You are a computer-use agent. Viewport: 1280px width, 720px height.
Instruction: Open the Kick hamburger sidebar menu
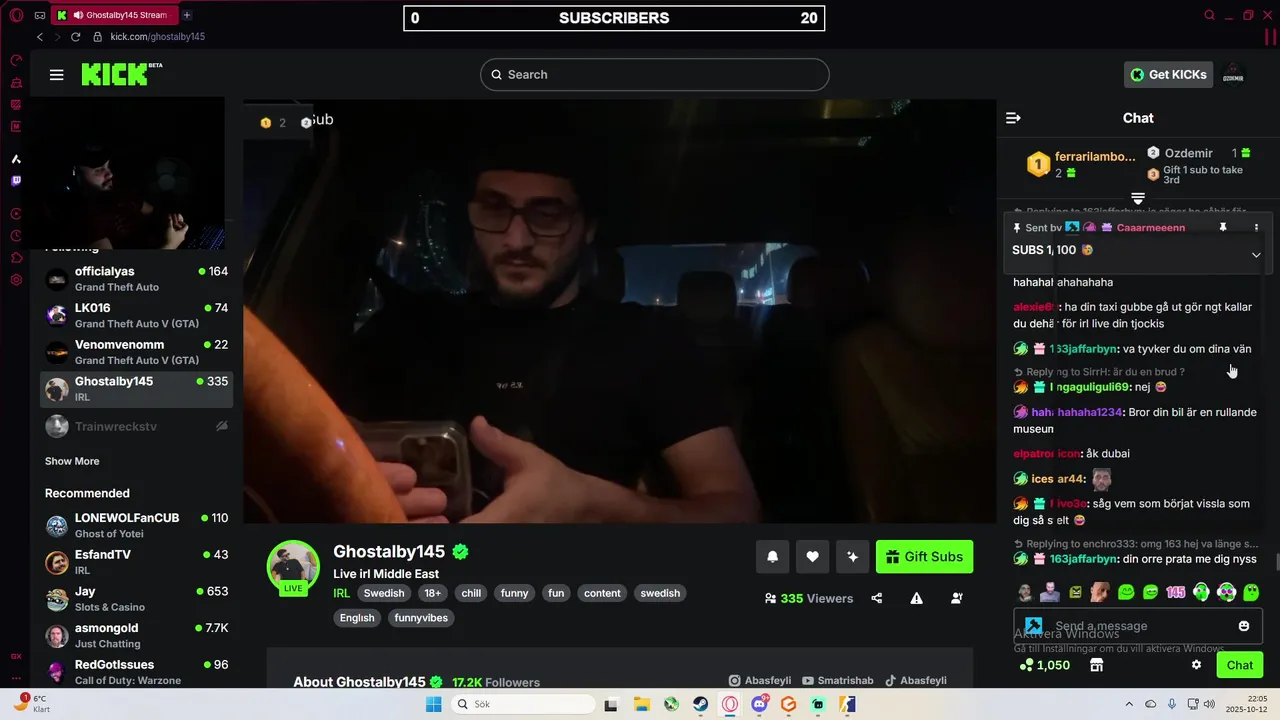point(56,75)
